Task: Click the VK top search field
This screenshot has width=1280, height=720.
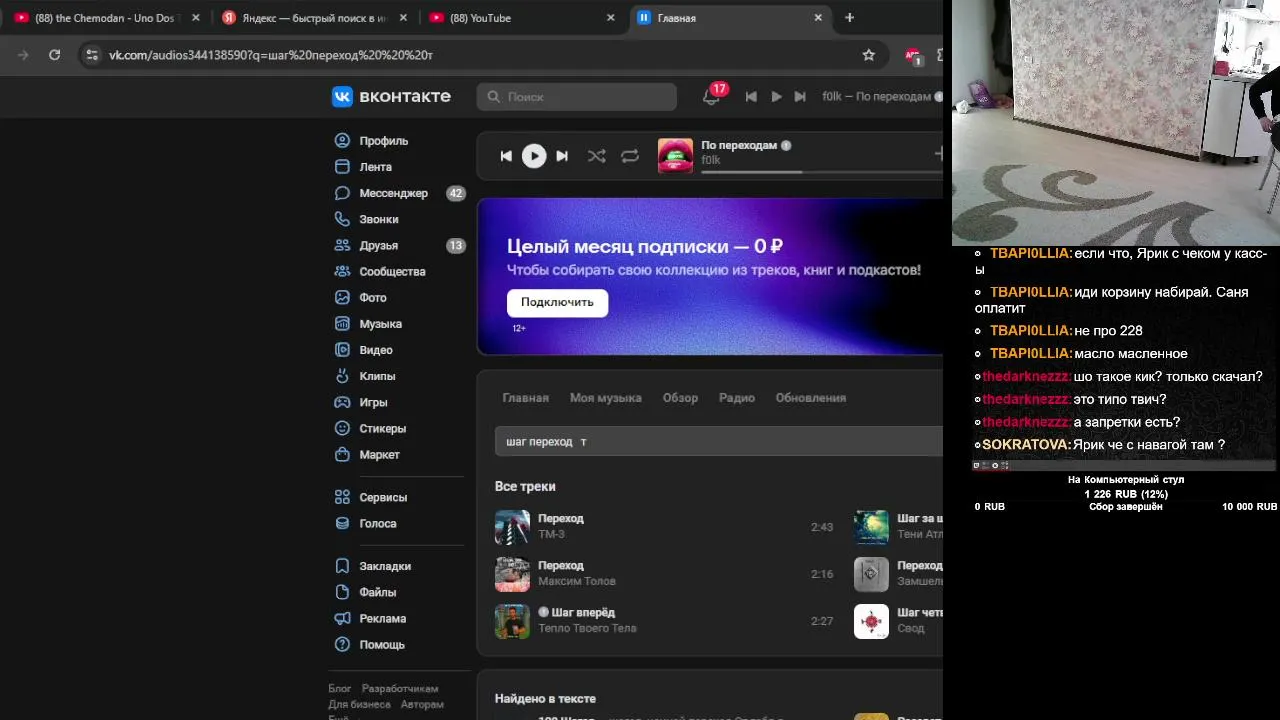Action: [577, 97]
